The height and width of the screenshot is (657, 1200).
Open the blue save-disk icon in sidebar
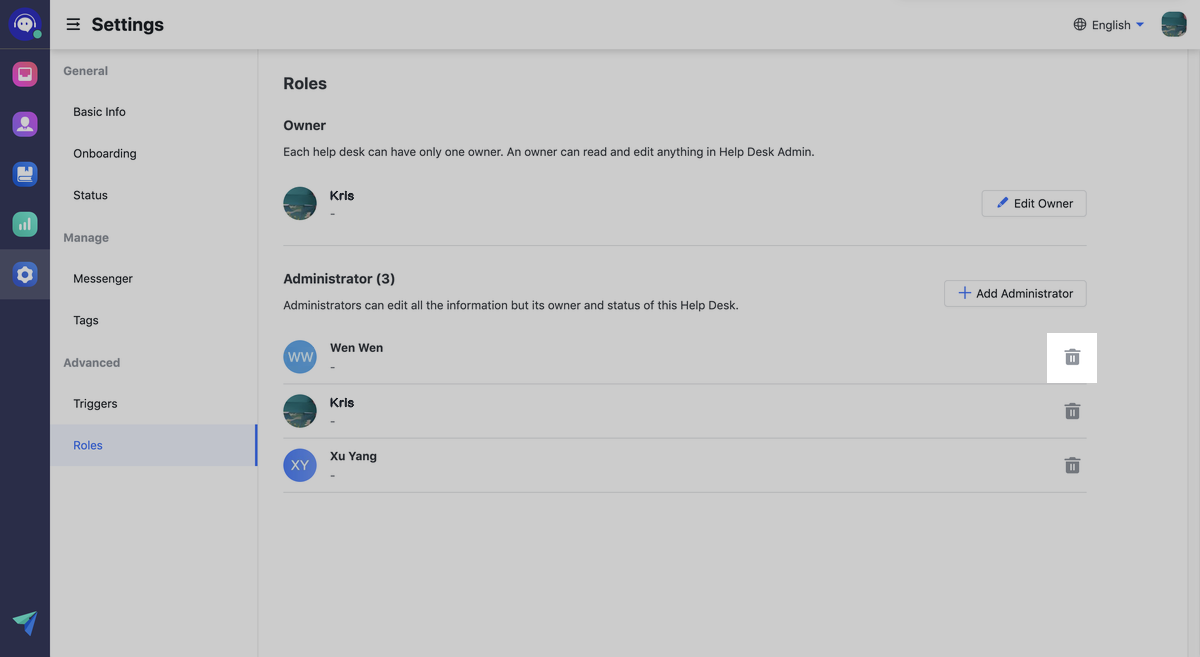pyautogui.click(x=25, y=174)
